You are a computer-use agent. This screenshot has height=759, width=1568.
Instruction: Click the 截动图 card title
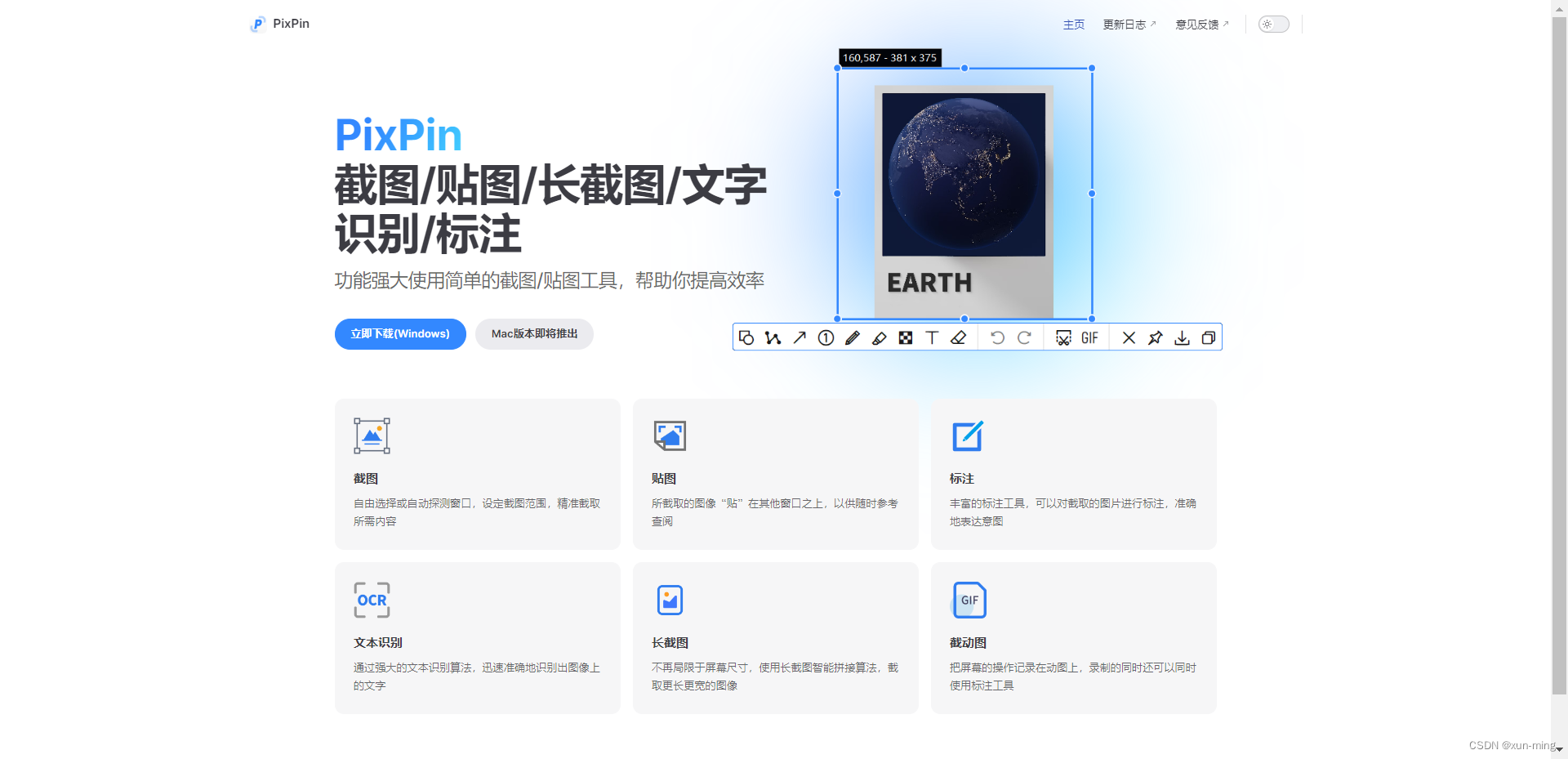point(968,643)
